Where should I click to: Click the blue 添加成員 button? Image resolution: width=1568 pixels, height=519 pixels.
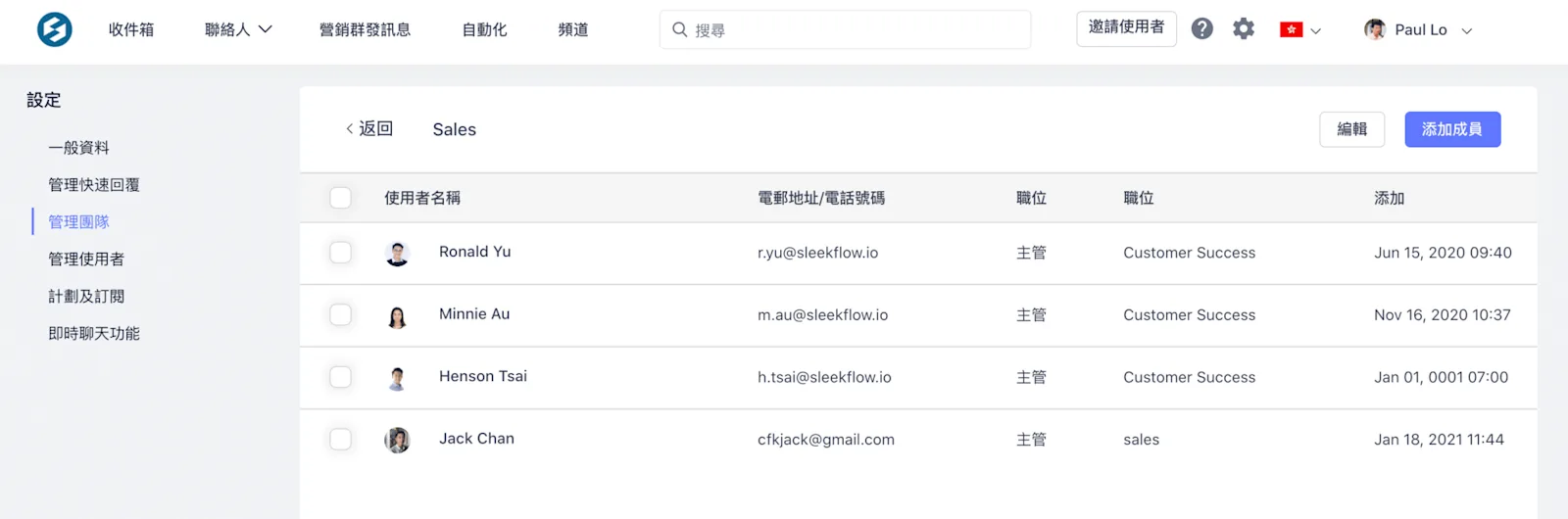[1452, 129]
